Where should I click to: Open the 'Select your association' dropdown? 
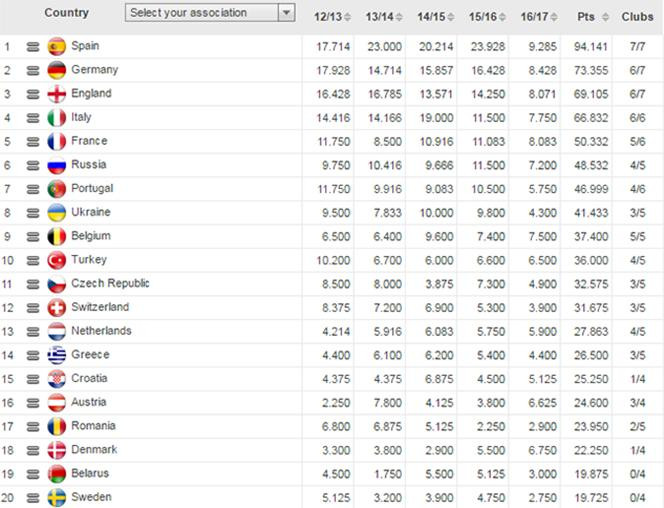click(x=210, y=13)
